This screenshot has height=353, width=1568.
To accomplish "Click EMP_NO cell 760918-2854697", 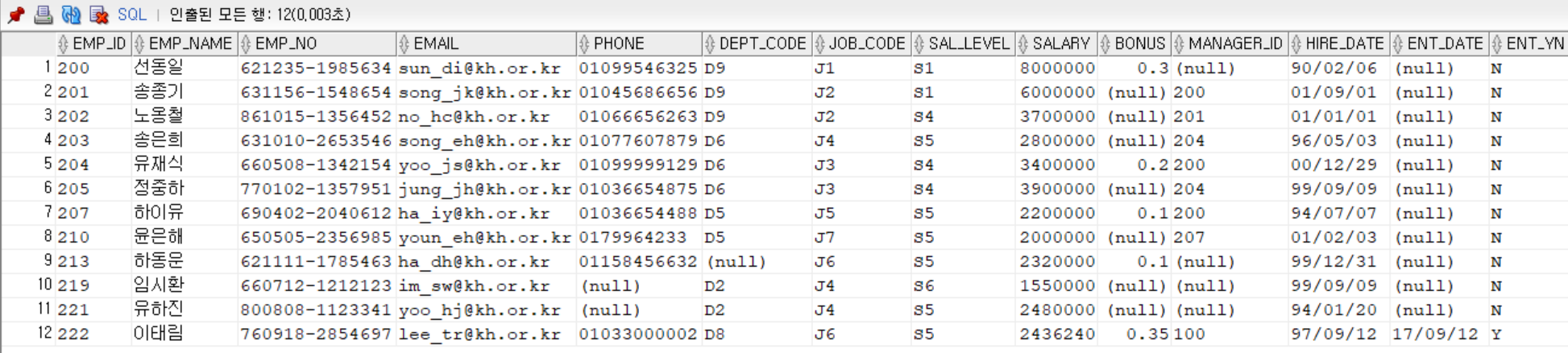I will click(316, 334).
